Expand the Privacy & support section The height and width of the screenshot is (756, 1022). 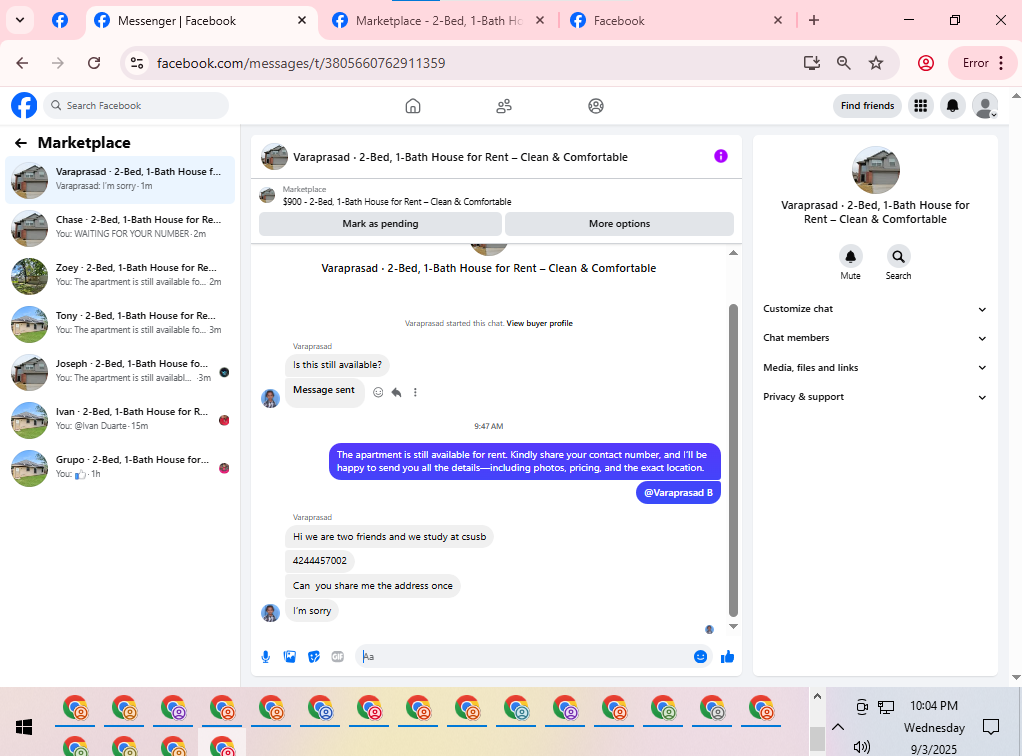(x=875, y=397)
